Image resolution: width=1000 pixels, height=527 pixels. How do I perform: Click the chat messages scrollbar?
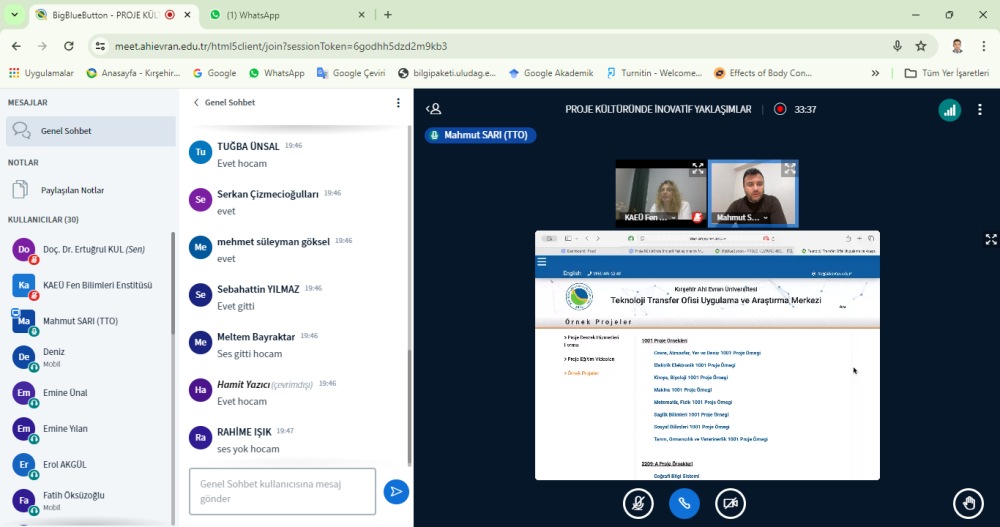pyautogui.click(x=409, y=300)
